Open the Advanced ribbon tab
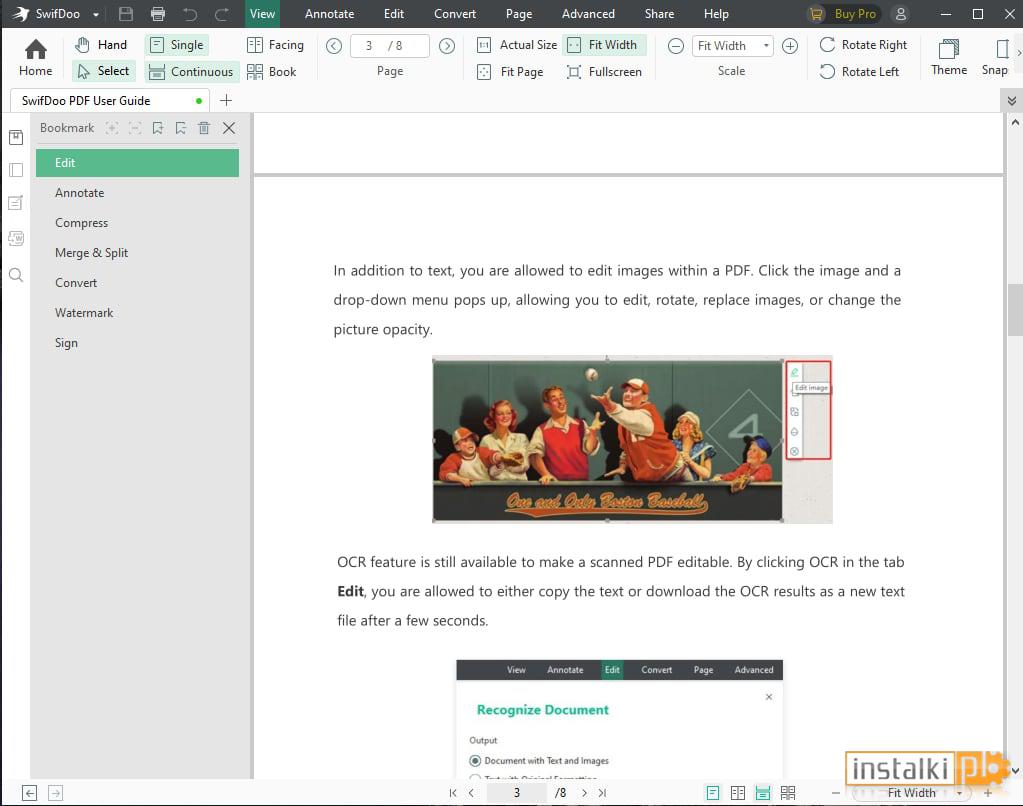Image resolution: width=1023 pixels, height=806 pixels. pos(588,14)
